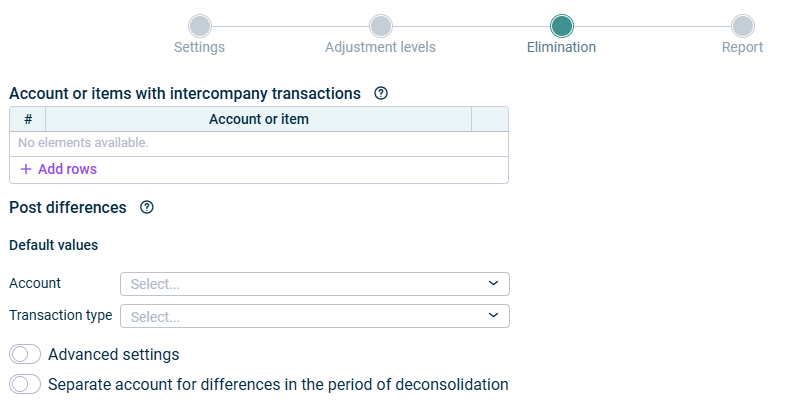Click the # column header
Screen dimensions: 803x408
pyautogui.click(x=28, y=119)
